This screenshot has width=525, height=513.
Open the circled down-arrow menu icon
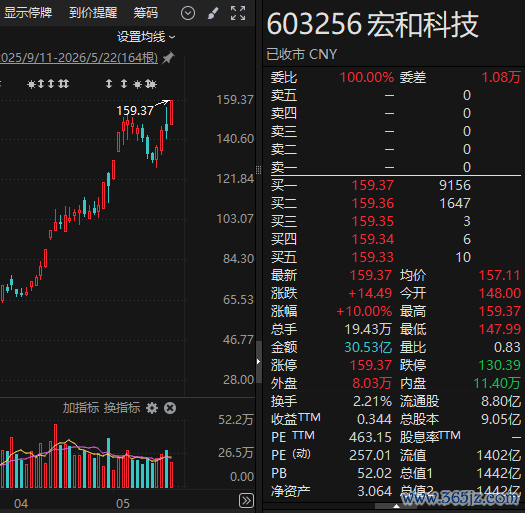click(x=188, y=13)
